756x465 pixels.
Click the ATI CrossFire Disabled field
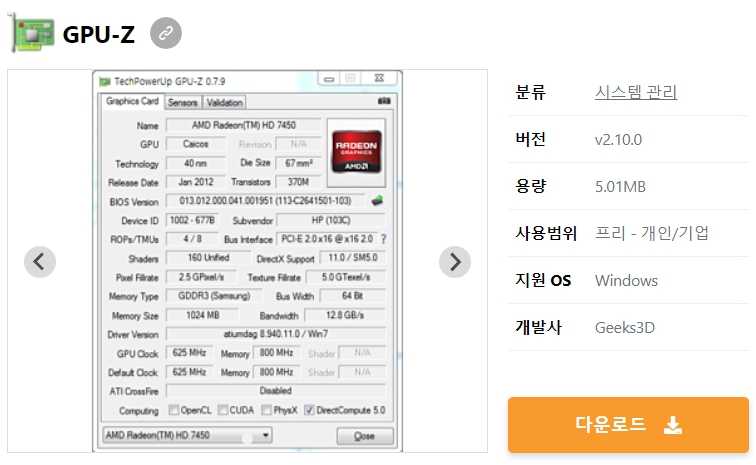coord(276,391)
